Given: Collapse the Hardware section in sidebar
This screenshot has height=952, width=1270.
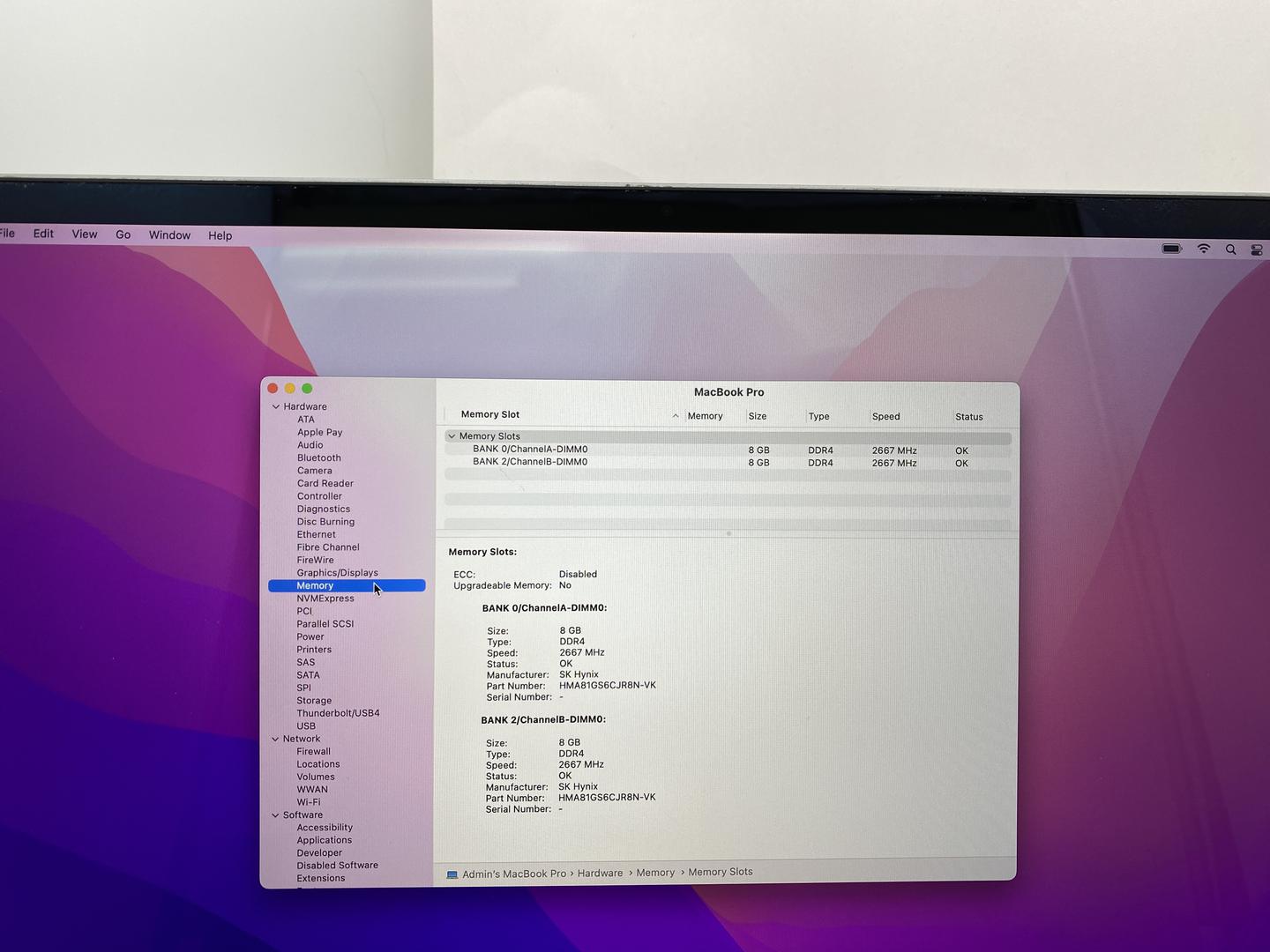Looking at the screenshot, I should (x=276, y=406).
